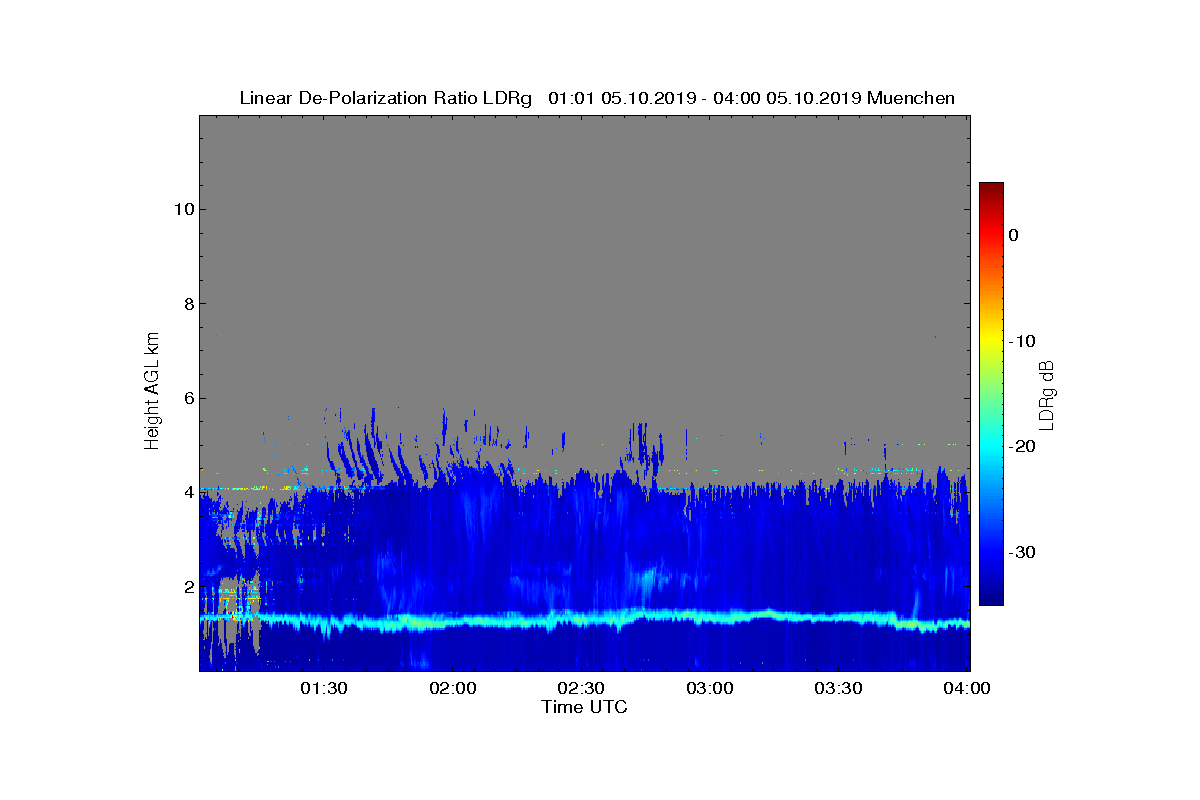This screenshot has height=800, width=1200.
Task: Click the 02:30 time tick label
Action: point(582,688)
